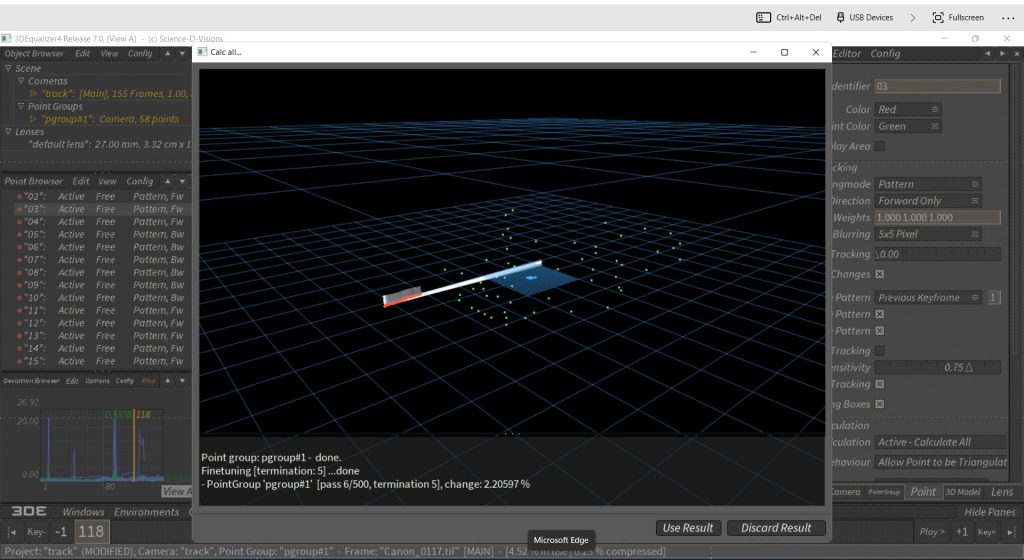Viewport: 1024px width, 560px height.
Task: Collapse the Point Groups tree node
Action: pyautogui.click(x=21, y=106)
